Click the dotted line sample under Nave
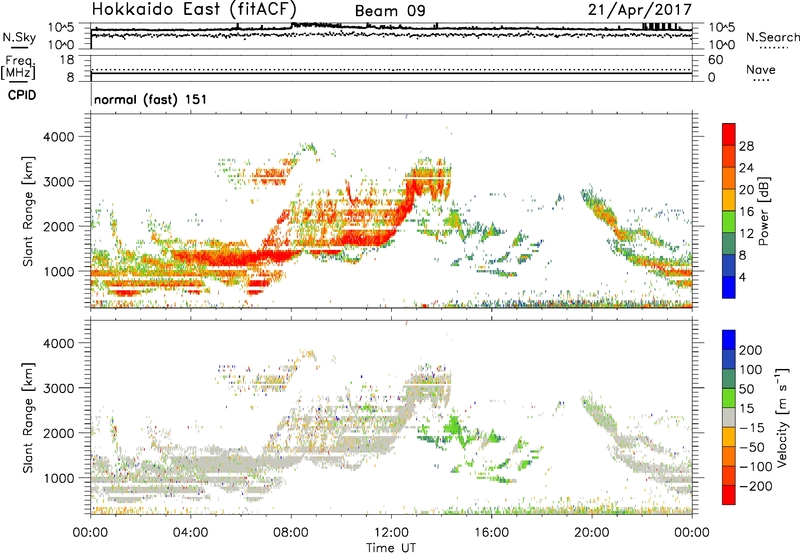Screen dimensions: 800x554 click(761, 80)
